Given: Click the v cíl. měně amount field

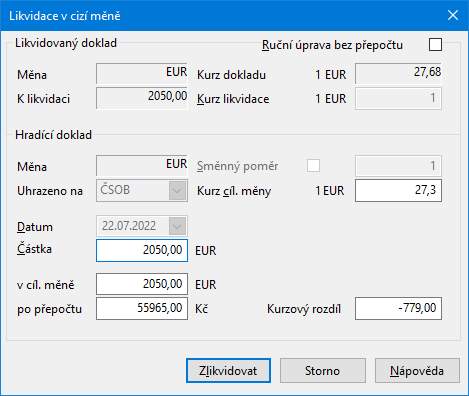Looking at the screenshot, I should point(142,284).
